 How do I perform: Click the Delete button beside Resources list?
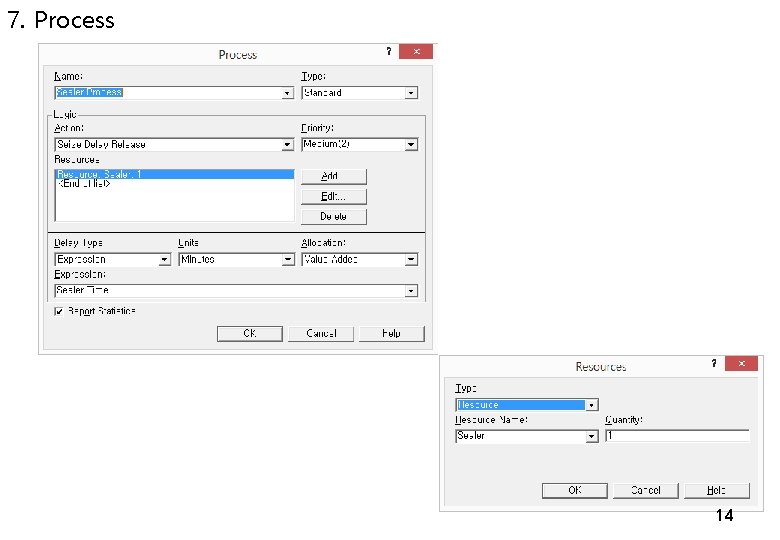pos(334,217)
